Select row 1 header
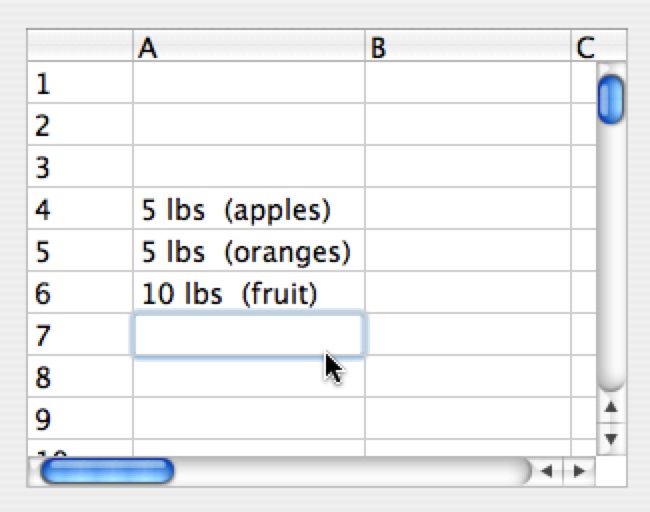The height and width of the screenshot is (512, 650). coord(80,84)
